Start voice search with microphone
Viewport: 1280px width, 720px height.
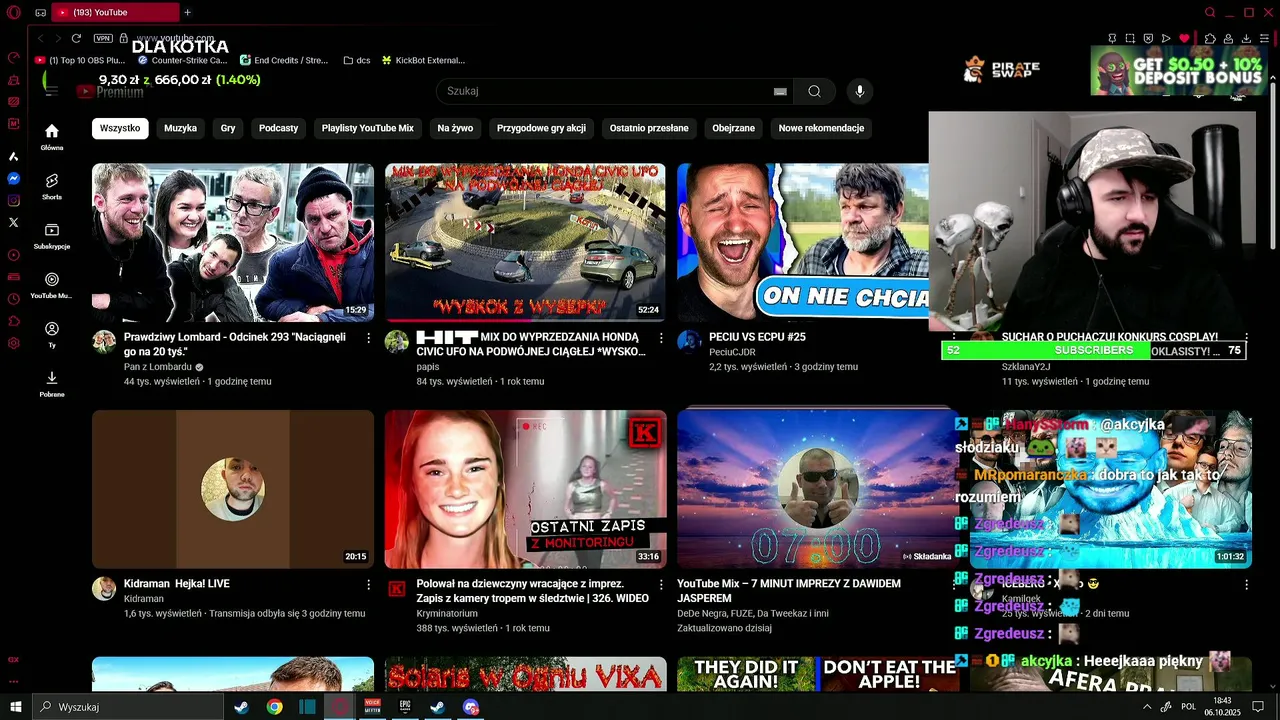coord(859,91)
